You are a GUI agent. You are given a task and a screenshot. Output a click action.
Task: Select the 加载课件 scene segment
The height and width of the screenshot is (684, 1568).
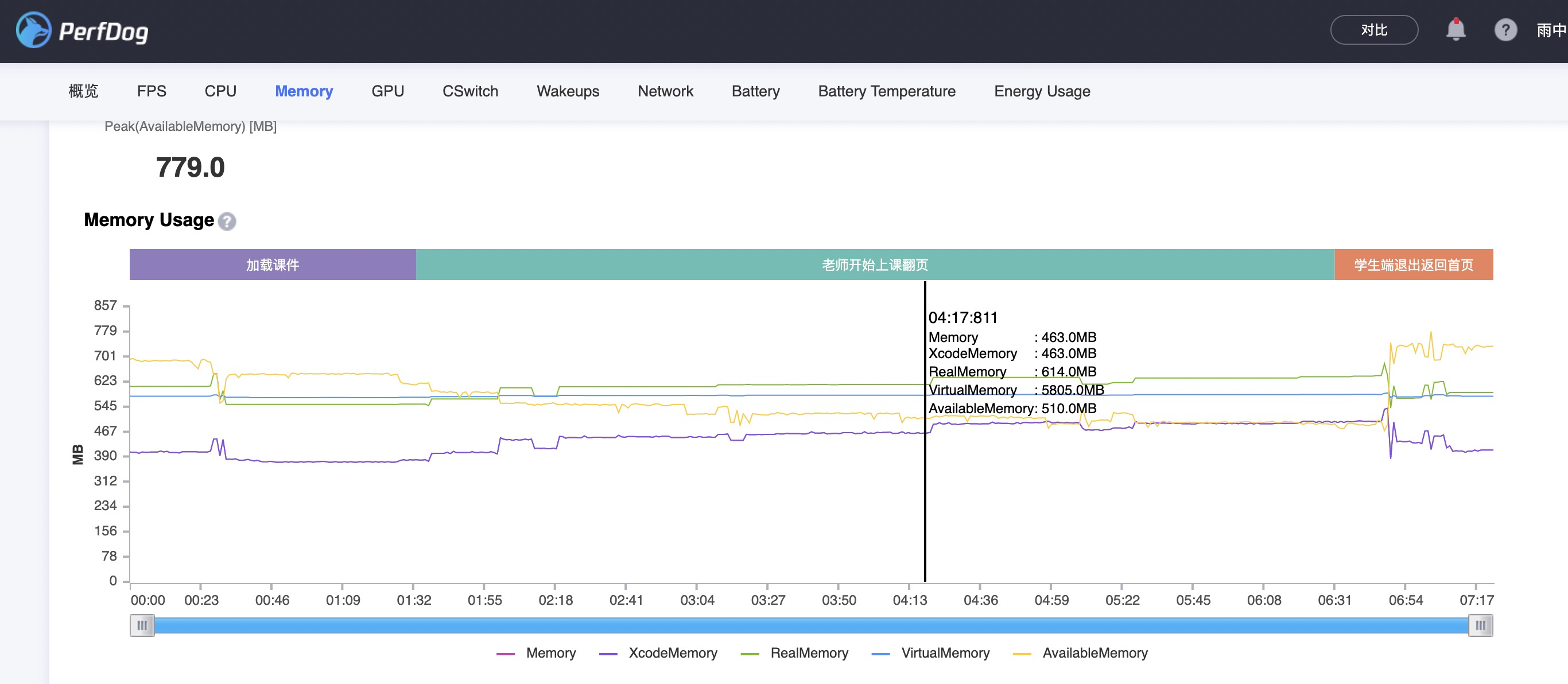[x=273, y=265]
